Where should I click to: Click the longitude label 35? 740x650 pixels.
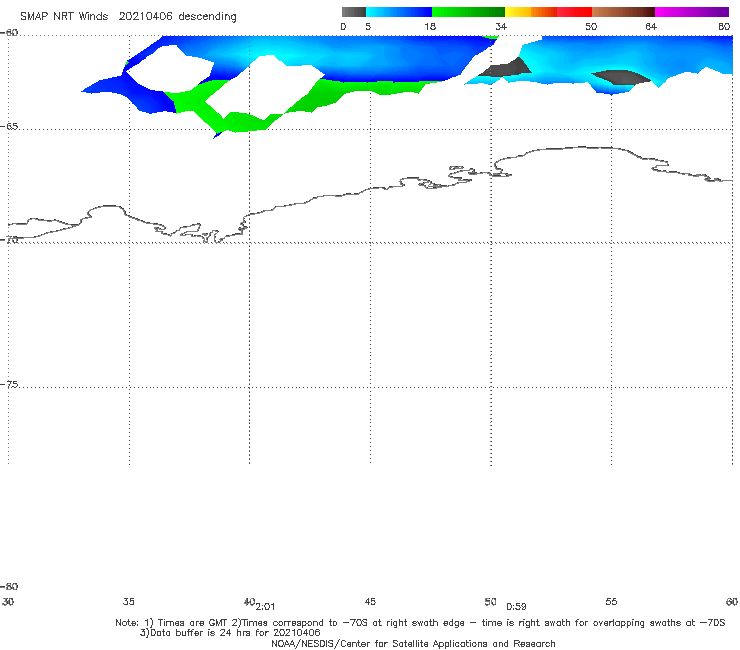coord(129,602)
